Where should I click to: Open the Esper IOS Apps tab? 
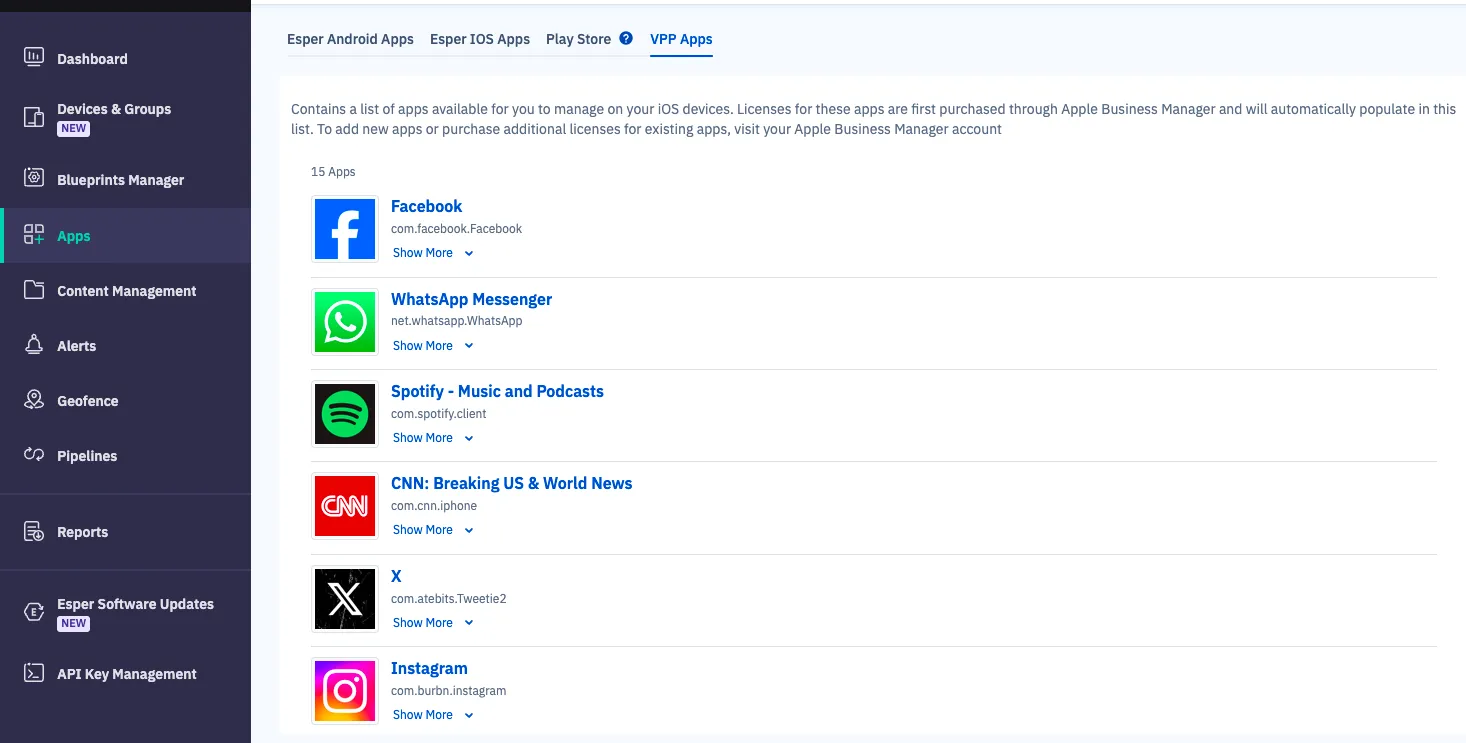coord(480,39)
